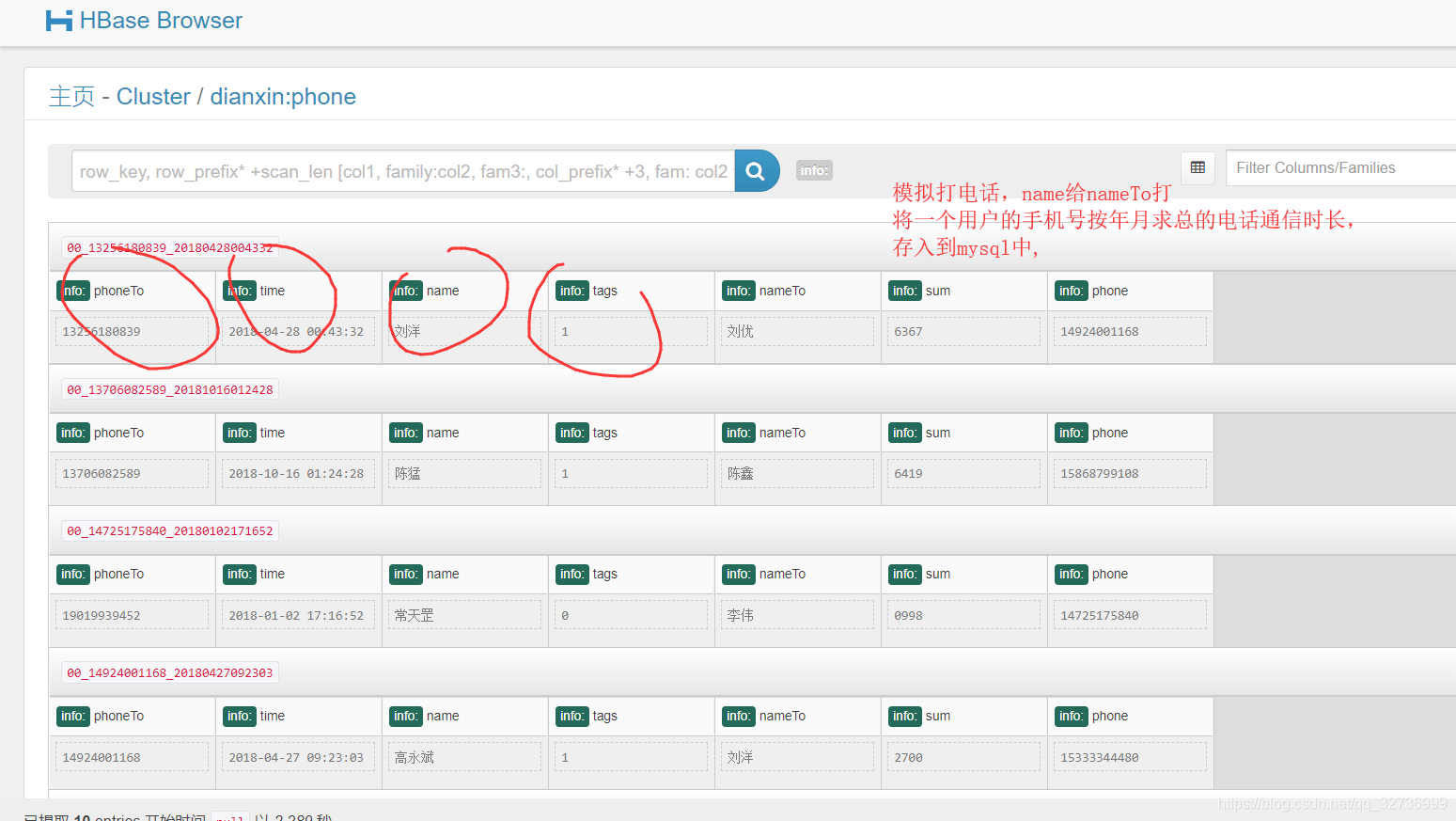
Task: Edit time value 2018-10-16 01:24:28
Action: pos(299,473)
